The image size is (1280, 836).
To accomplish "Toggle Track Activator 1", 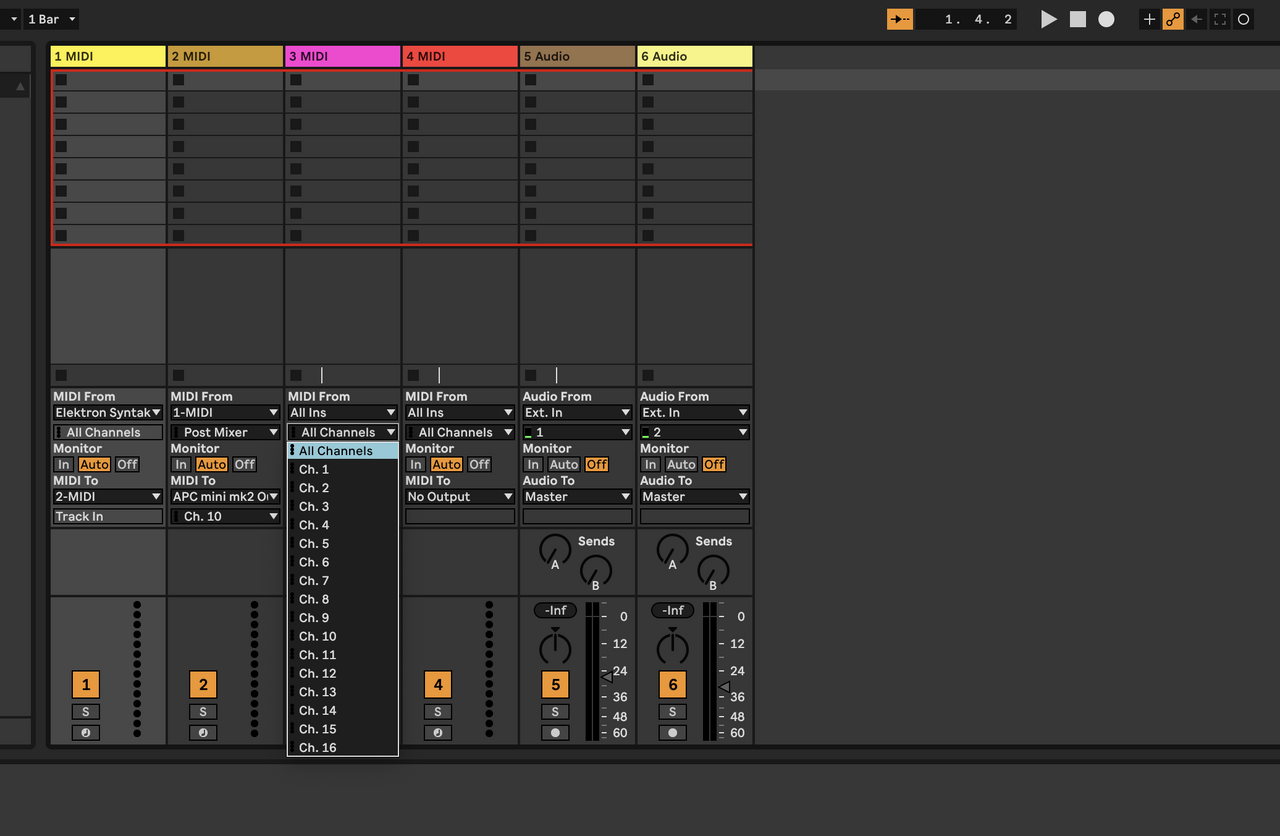I will [x=86, y=685].
